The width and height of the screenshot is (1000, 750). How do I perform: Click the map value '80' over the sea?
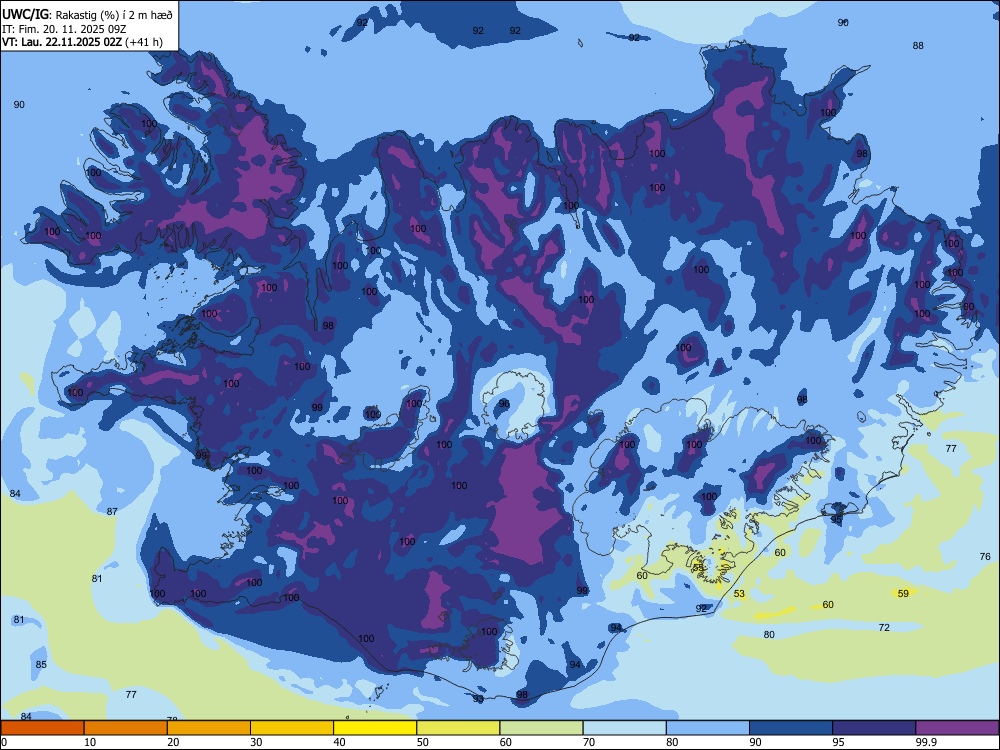coord(769,635)
